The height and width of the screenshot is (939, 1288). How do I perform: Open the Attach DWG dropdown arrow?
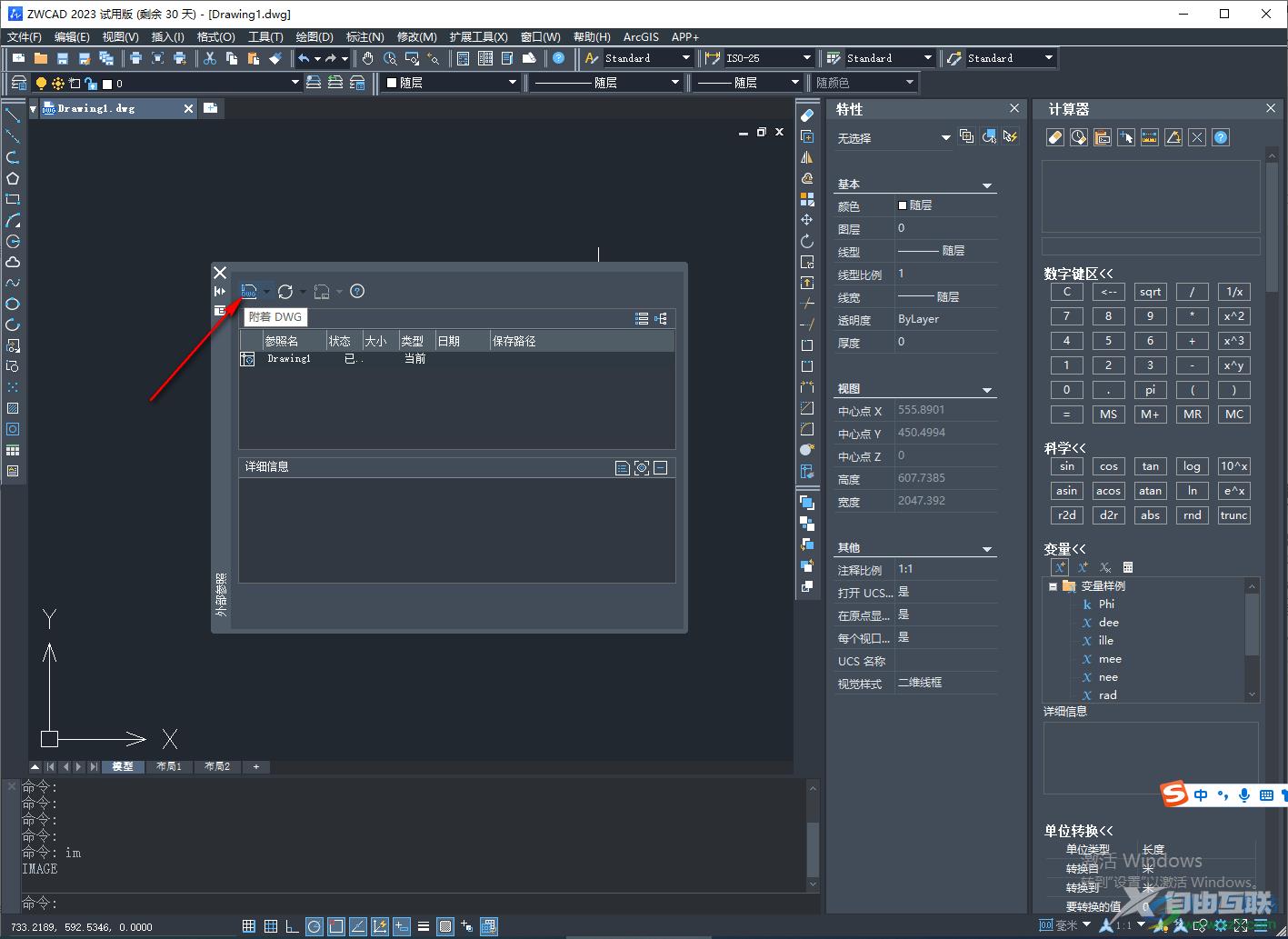coord(266,292)
